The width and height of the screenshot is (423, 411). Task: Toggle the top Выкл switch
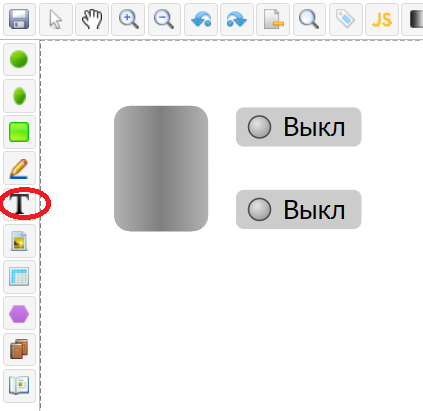point(298,127)
